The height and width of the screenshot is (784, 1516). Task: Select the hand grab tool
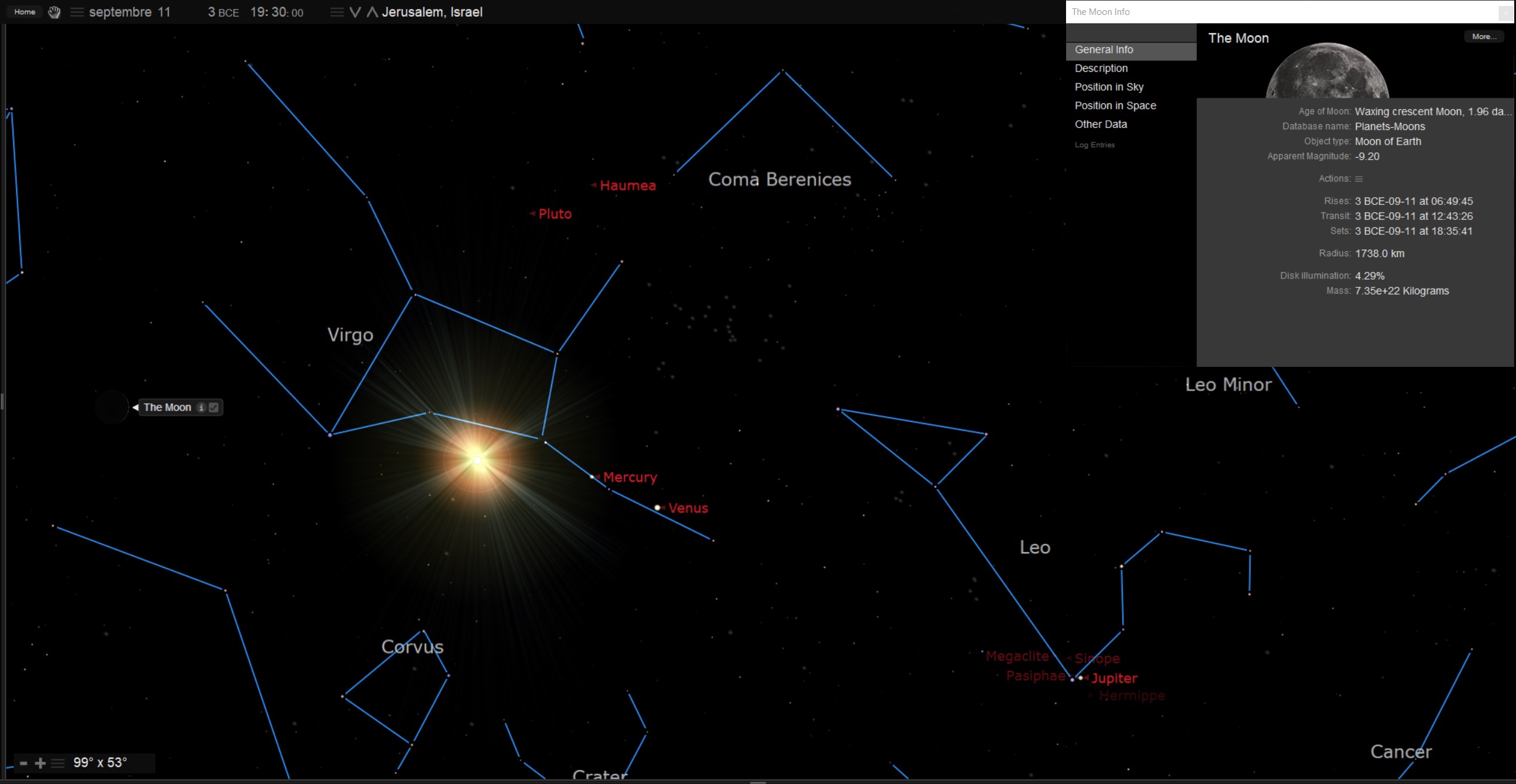[x=54, y=12]
